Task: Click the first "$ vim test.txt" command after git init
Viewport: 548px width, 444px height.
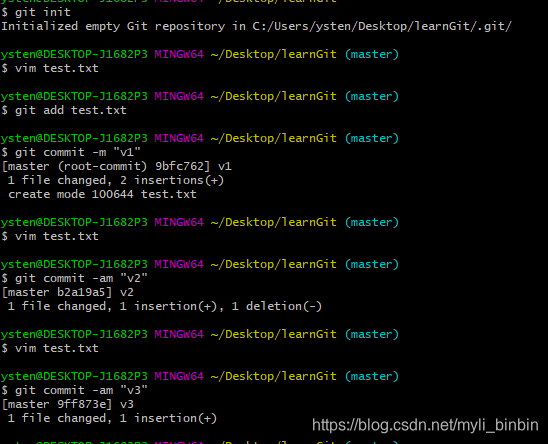Action: (50, 68)
